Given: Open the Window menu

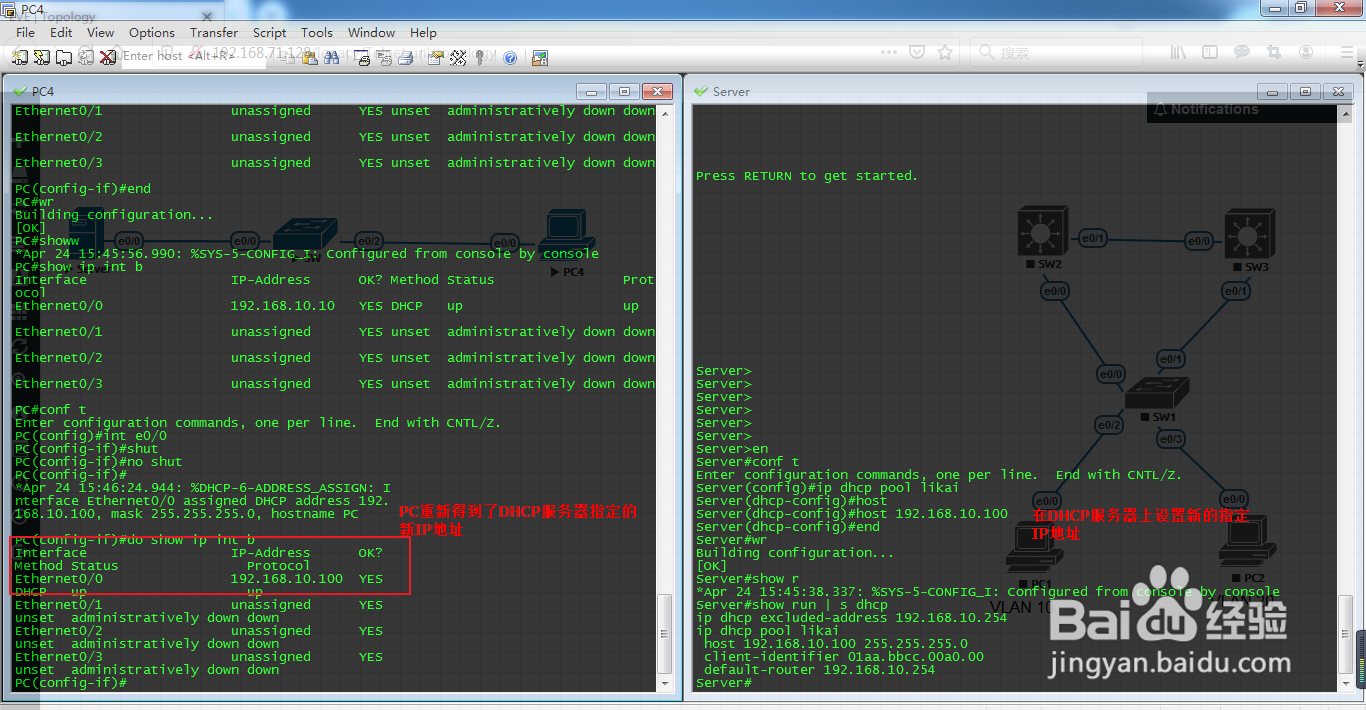Looking at the screenshot, I should (371, 32).
